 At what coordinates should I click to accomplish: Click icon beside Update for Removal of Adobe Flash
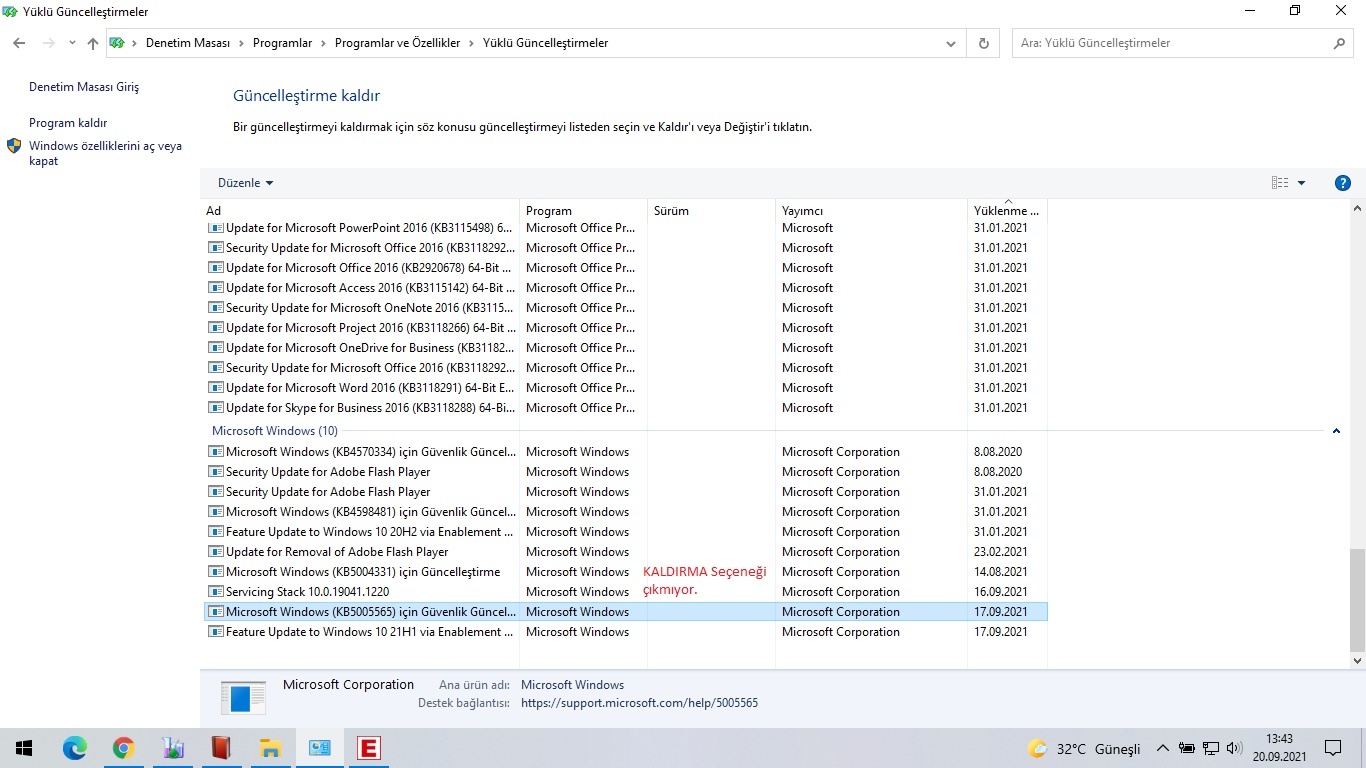click(215, 552)
